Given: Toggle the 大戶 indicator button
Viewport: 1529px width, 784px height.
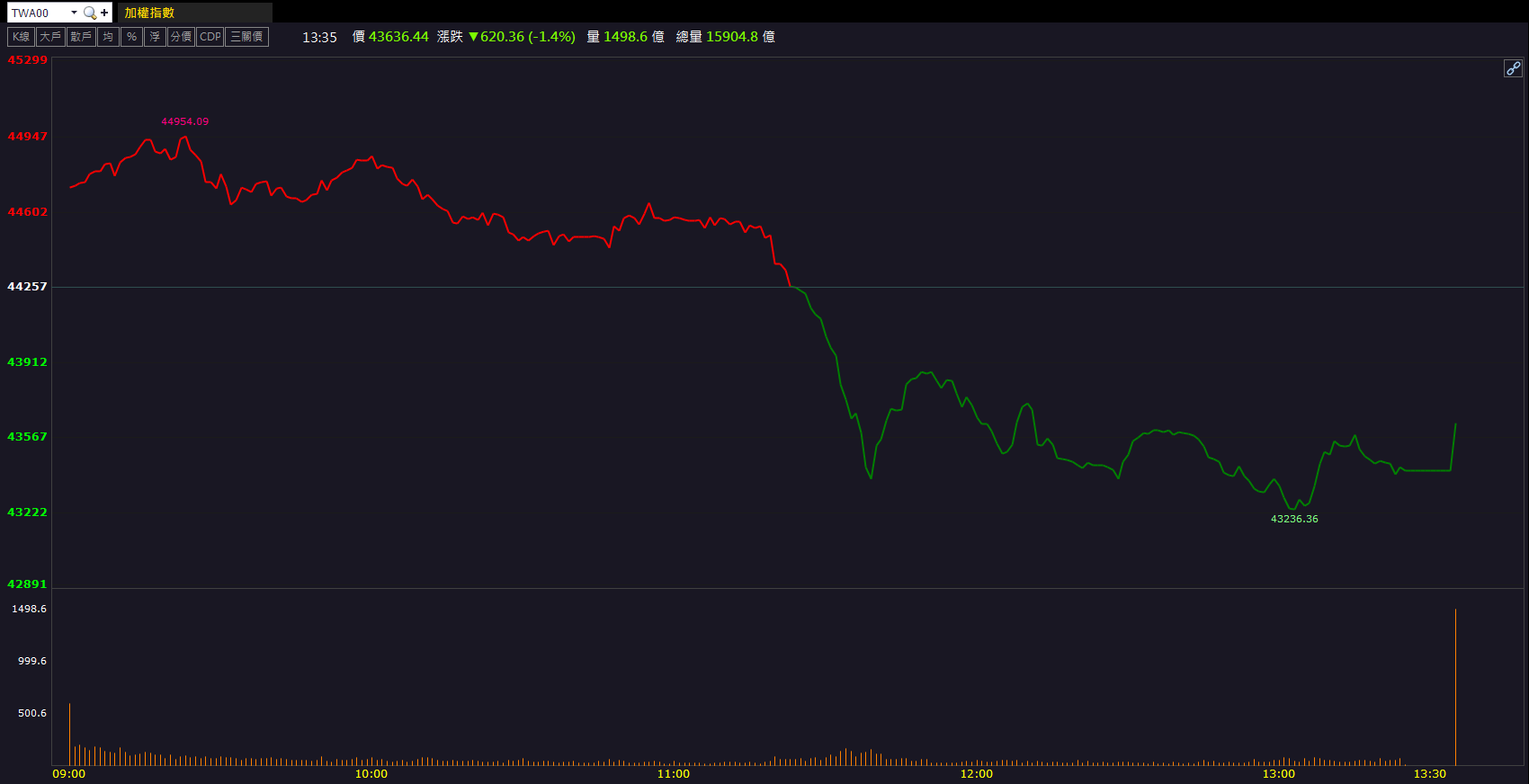Looking at the screenshot, I should [x=50, y=37].
